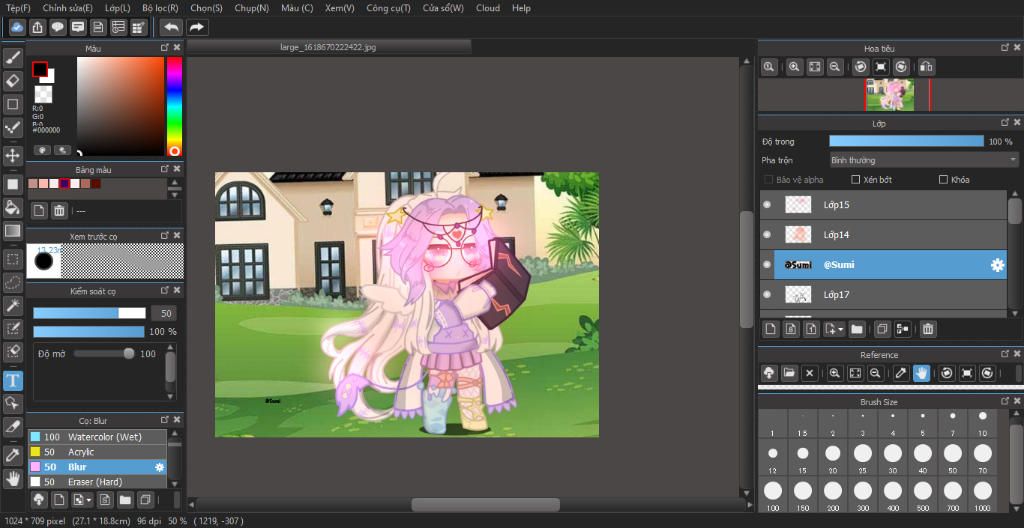Zoom in on the Navigator panel
The height and width of the screenshot is (528, 1024).
point(794,67)
